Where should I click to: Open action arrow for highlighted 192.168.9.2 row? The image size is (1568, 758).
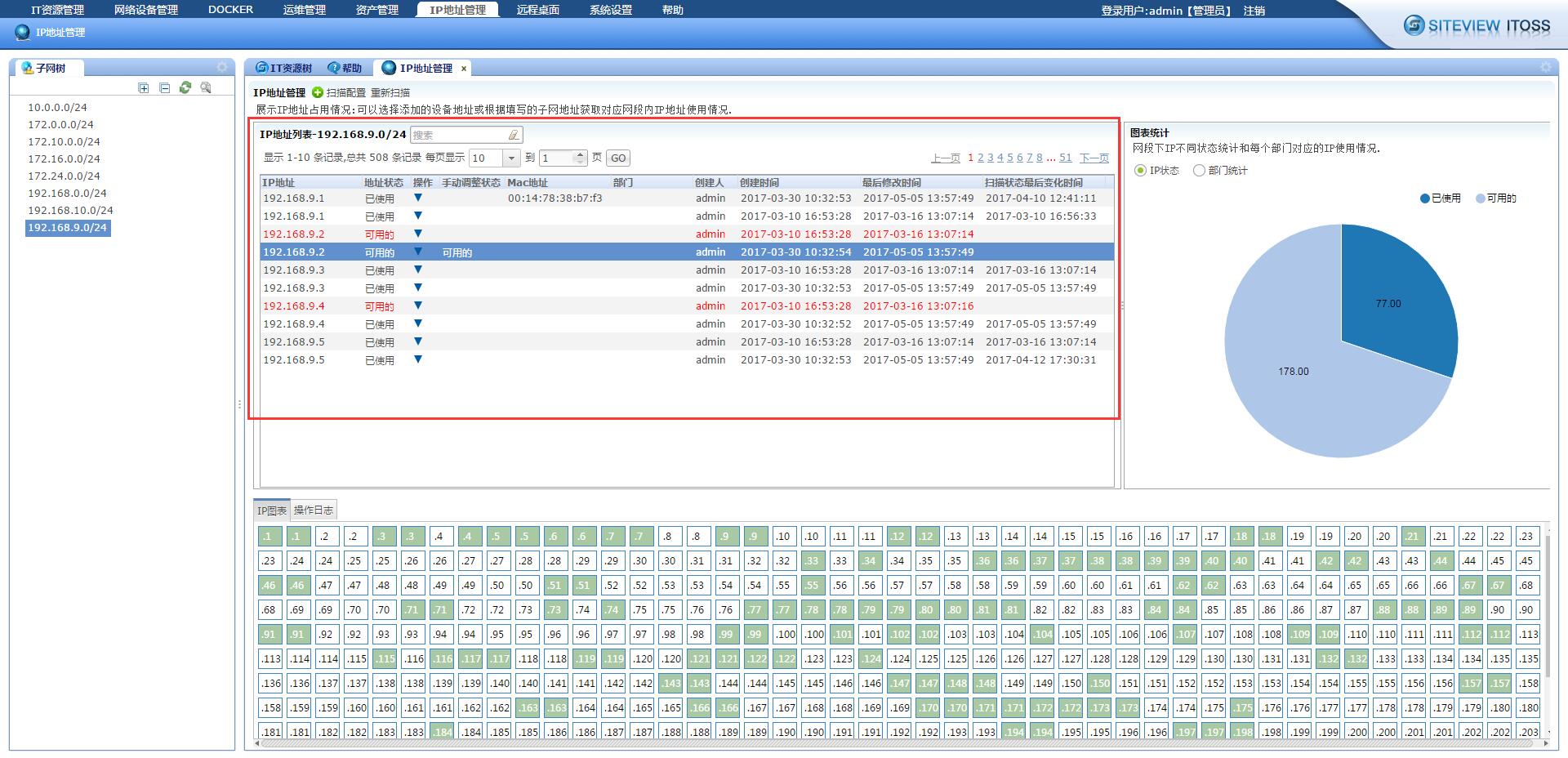(418, 252)
